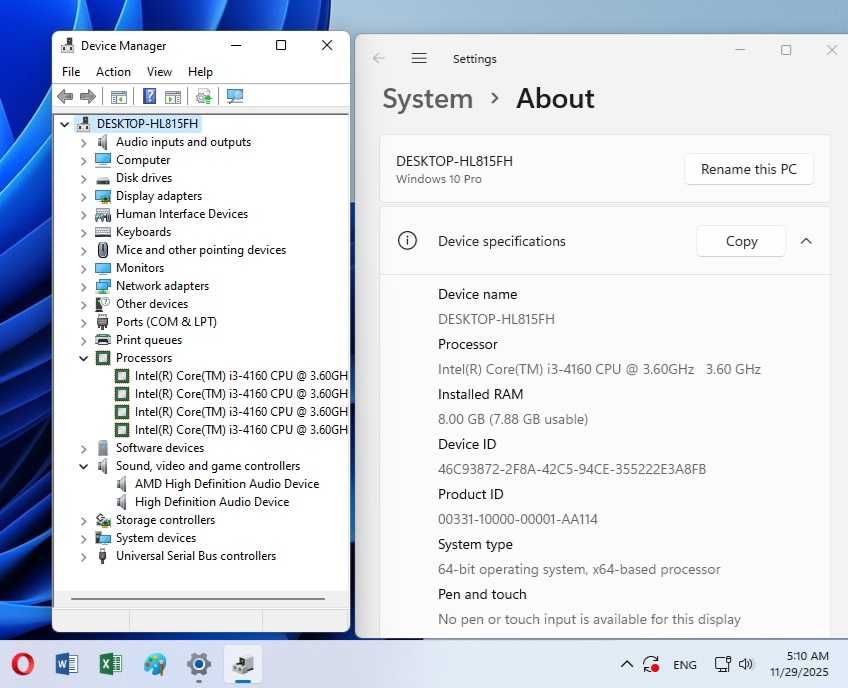Open Excel from the taskbar
Screen dimensions: 848x688
click(x=111, y=664)
